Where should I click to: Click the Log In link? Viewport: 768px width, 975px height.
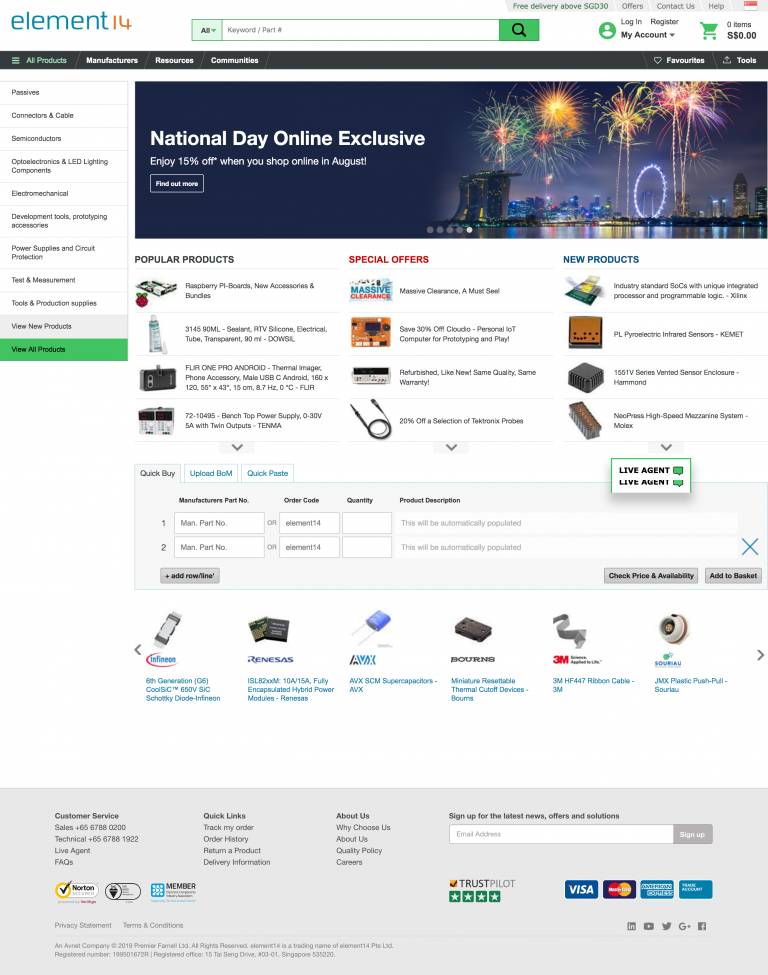(631, 22)
